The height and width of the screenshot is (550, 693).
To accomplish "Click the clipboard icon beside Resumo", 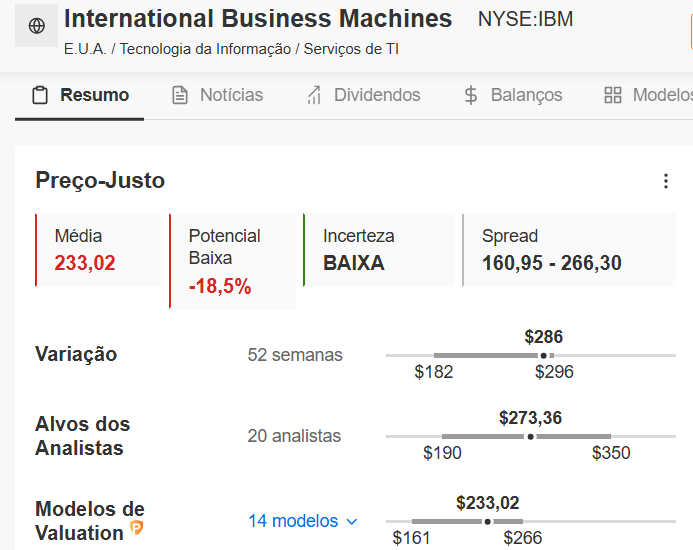I will [x=40, y=95].
